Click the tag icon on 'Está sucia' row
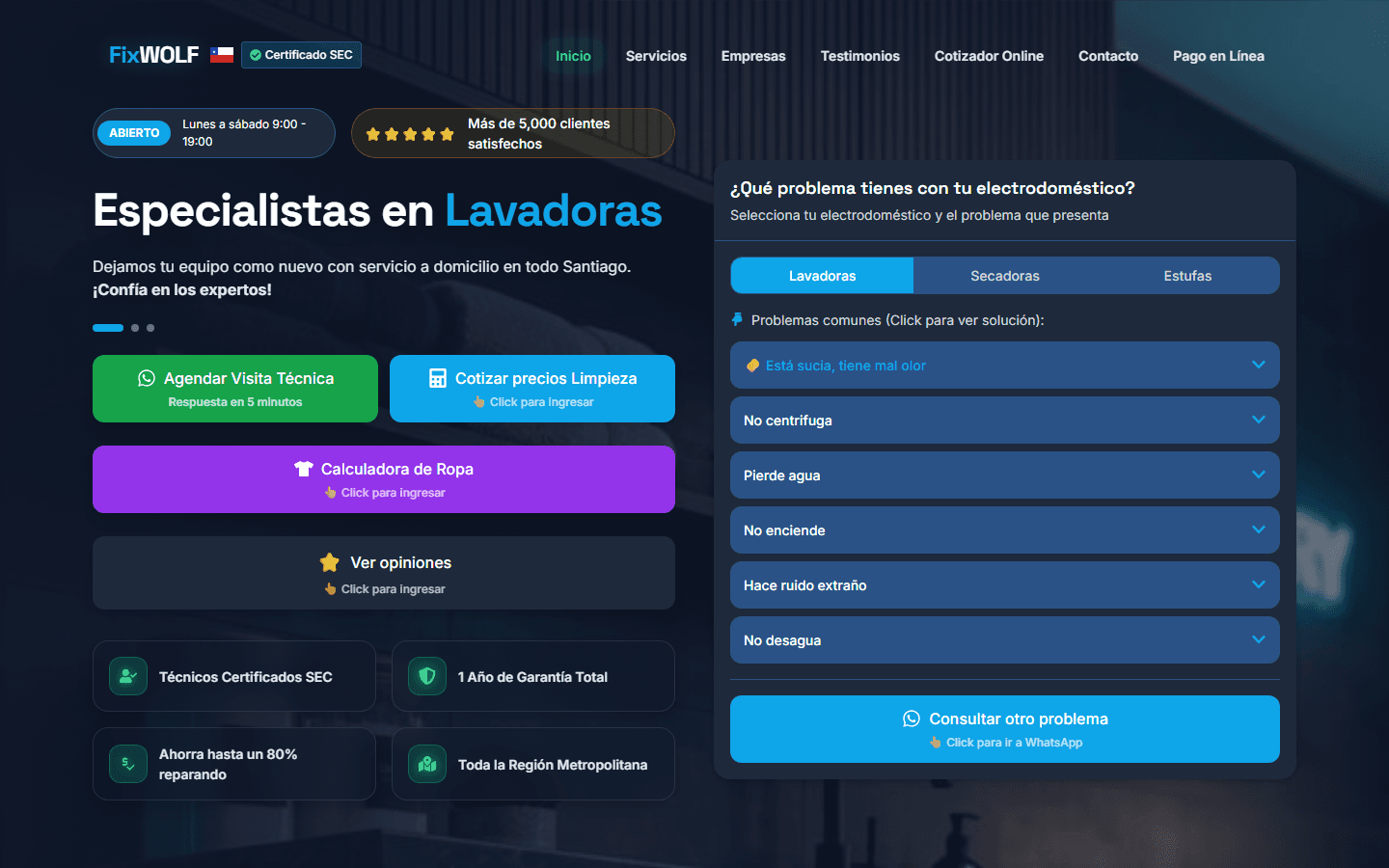1389x868 pixels. pyautogui.click(x=752, y=366)
